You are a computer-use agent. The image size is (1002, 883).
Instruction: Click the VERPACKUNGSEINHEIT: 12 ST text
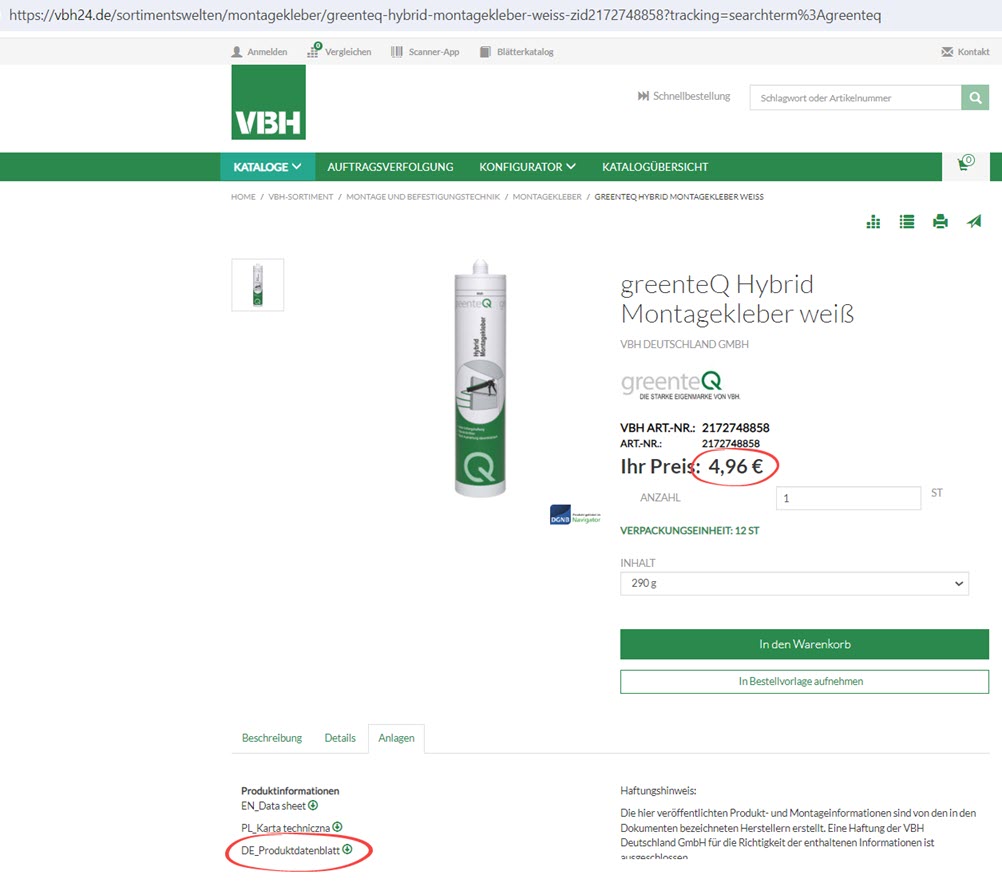pos(690,530)
